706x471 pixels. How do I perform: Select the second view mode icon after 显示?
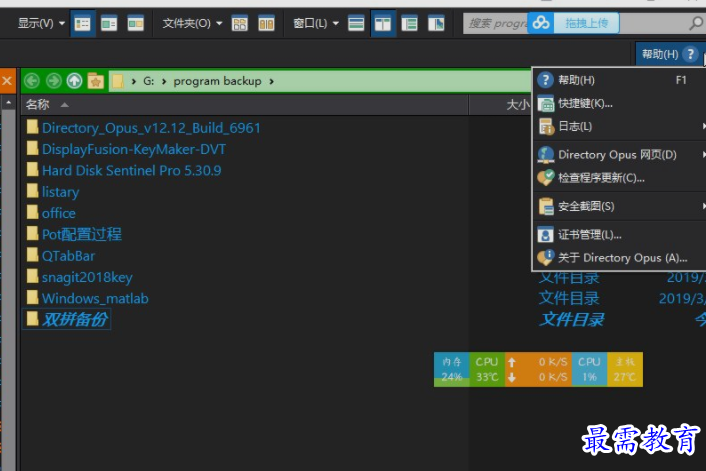[x=109, y=23]
